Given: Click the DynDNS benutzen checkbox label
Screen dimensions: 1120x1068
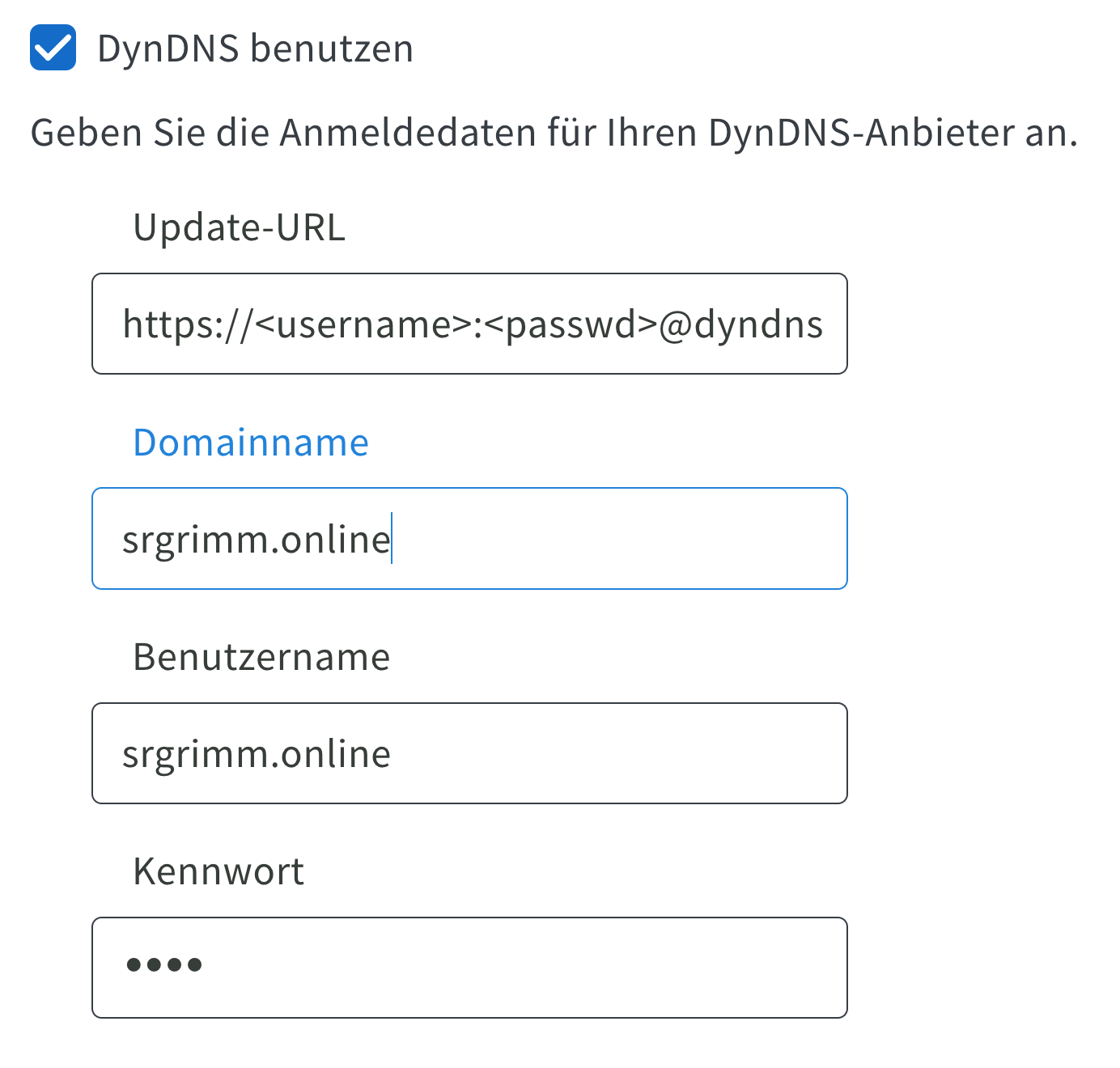Looking at the screenshot, I should [255, 49].
